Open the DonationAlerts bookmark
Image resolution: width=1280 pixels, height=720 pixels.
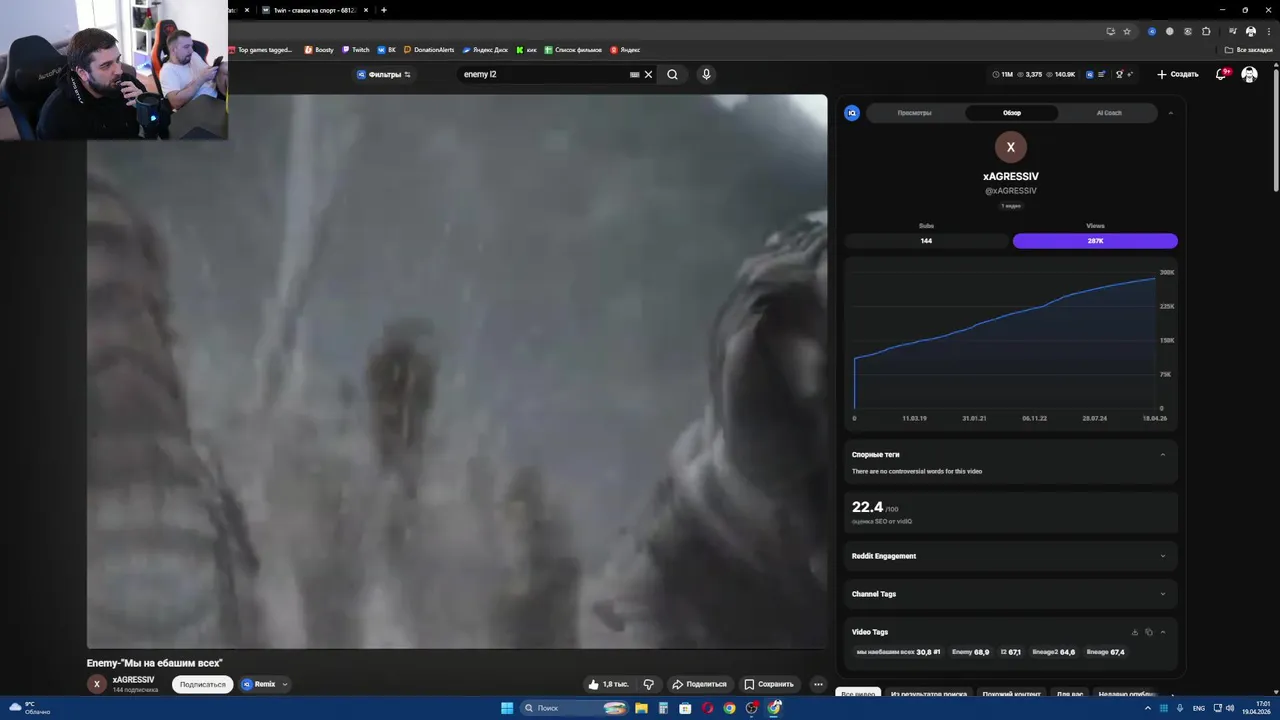click(429, 49)
